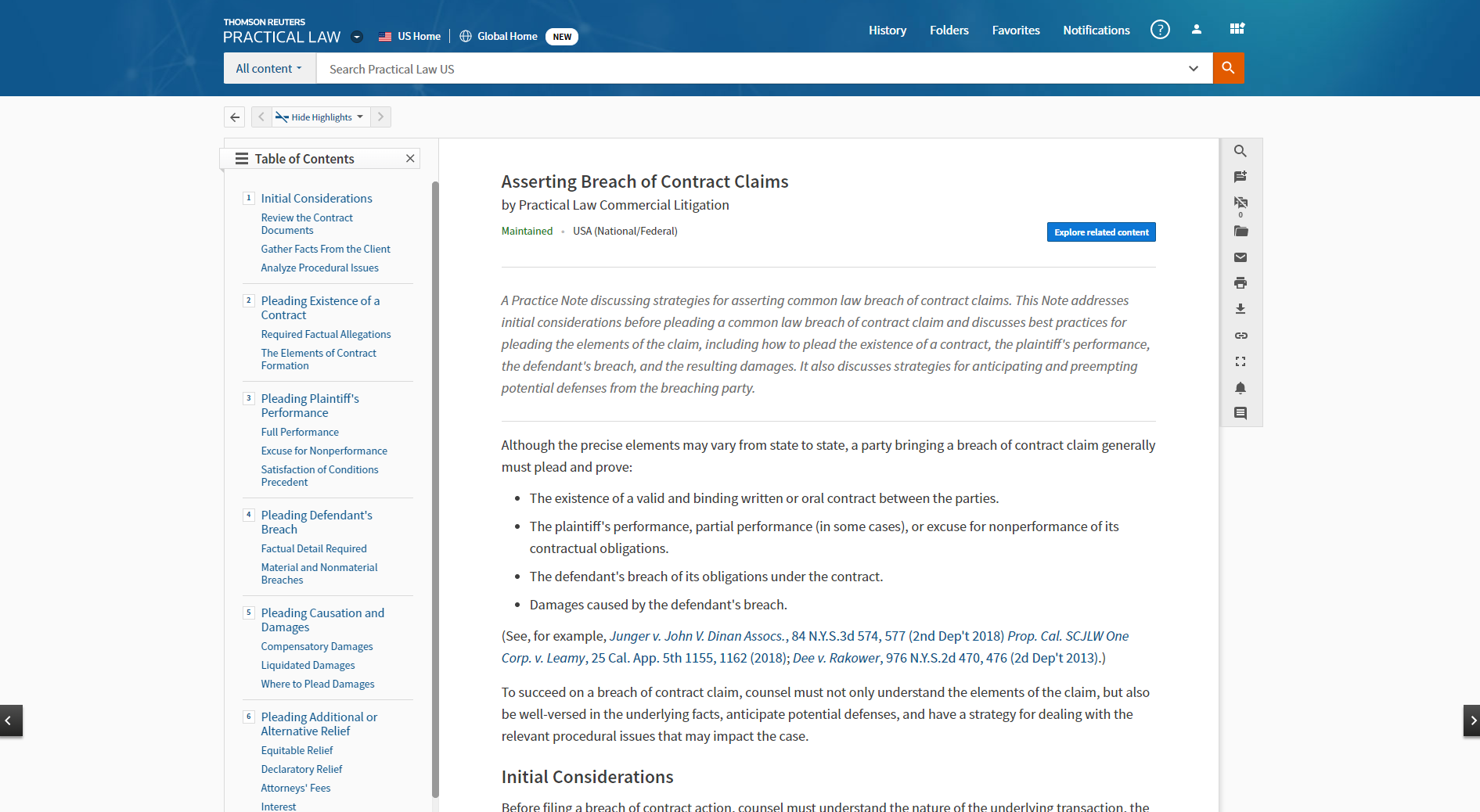The image size is (1480, 812).
Task: Click the Explore related content button
Action: click(1100, 232)
